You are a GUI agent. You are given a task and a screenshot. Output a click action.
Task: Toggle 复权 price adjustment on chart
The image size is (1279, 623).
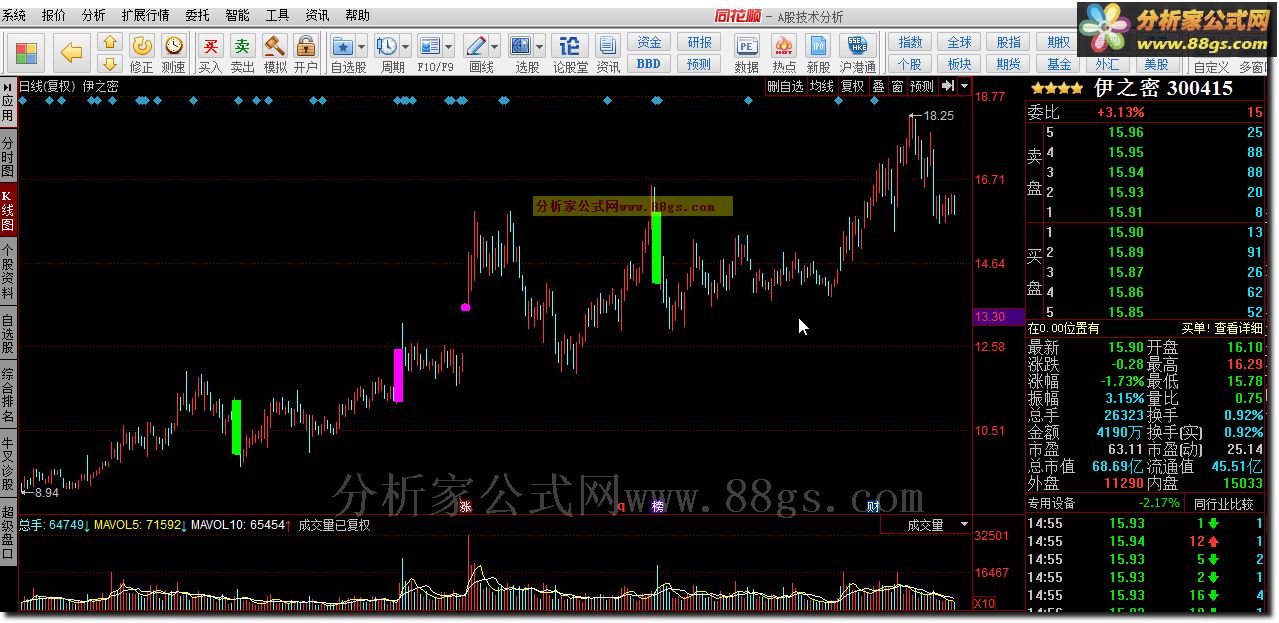pyautogui.click(x=852, y=87)
